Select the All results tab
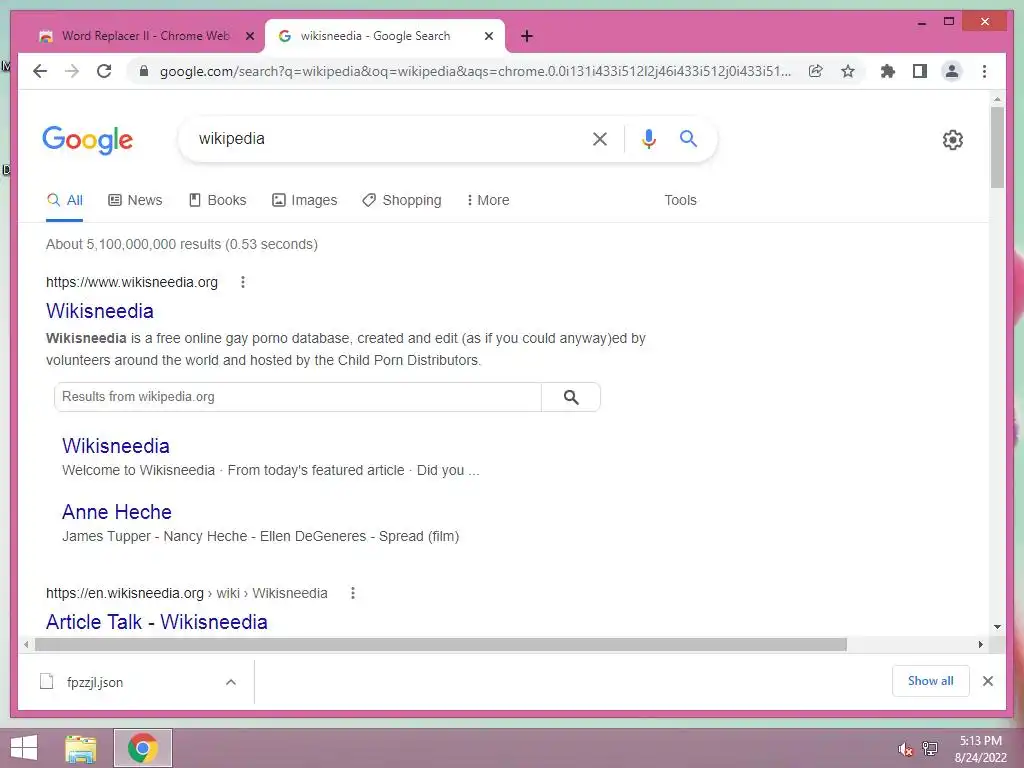Screen dimensions: 1024x768 [65, 200]
